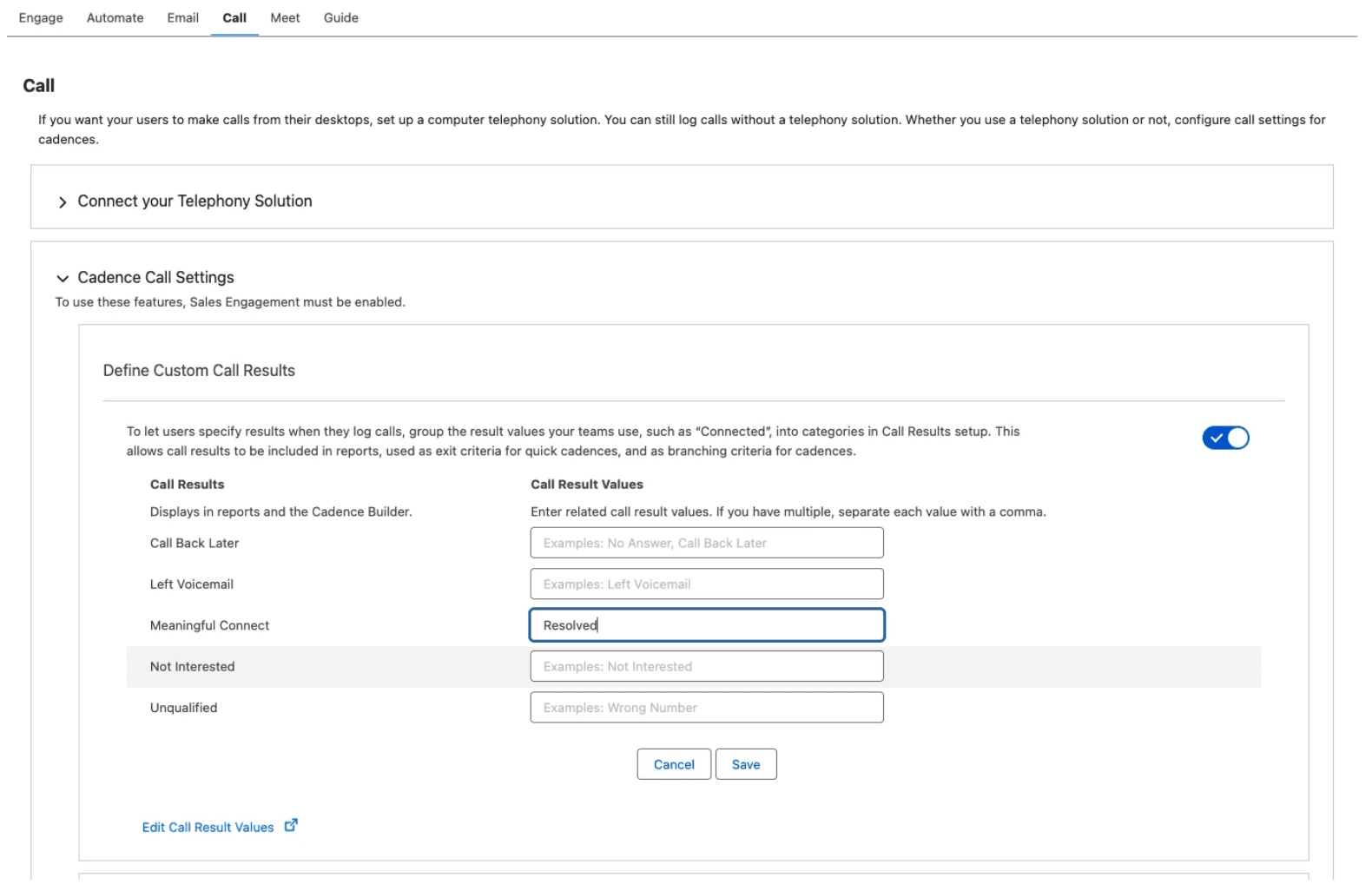This screenshot has height=891, width=1372.
Task: Go to the Email tab
Action: click(x=182, y=18)
